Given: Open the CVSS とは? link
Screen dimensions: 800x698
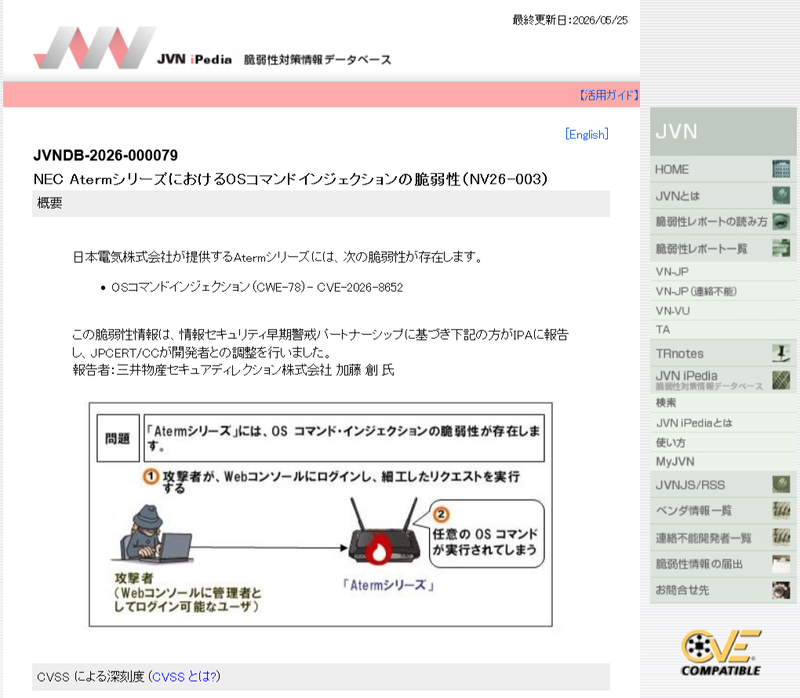Looking at the screenshot, I should (x=186, y=677).
